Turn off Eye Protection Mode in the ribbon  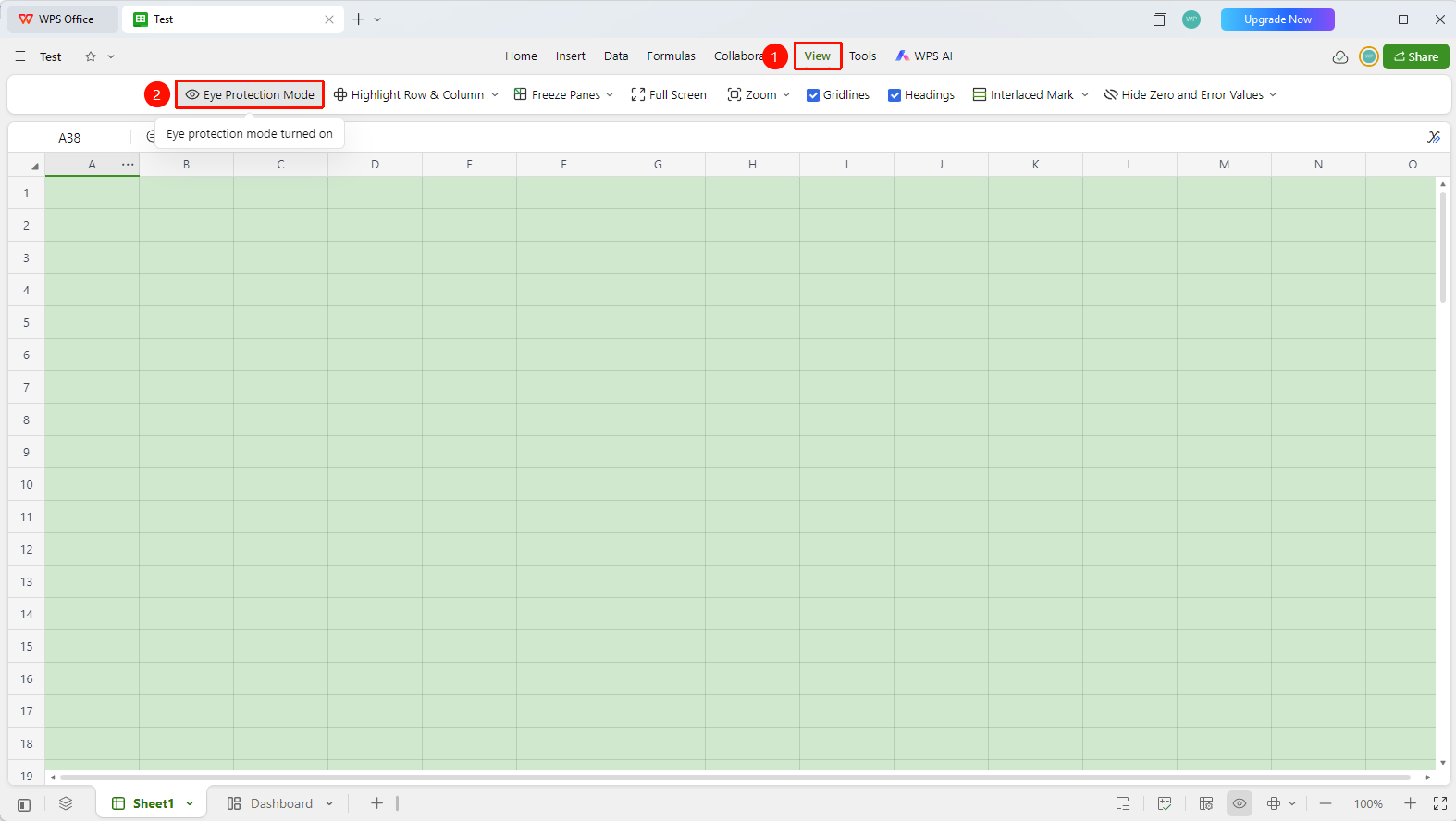[x=250, y=94]
